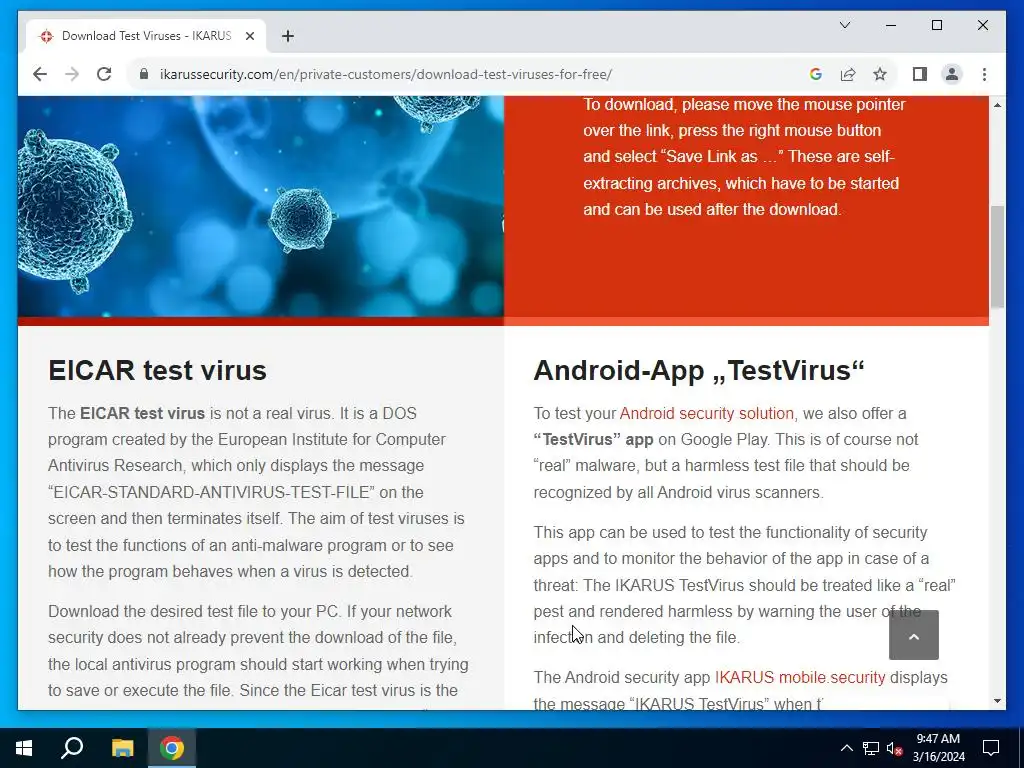This screenshot has height=768, width=1024.
Task: Click the Android-App TestVirus heading
Action: tap(699, 370)
